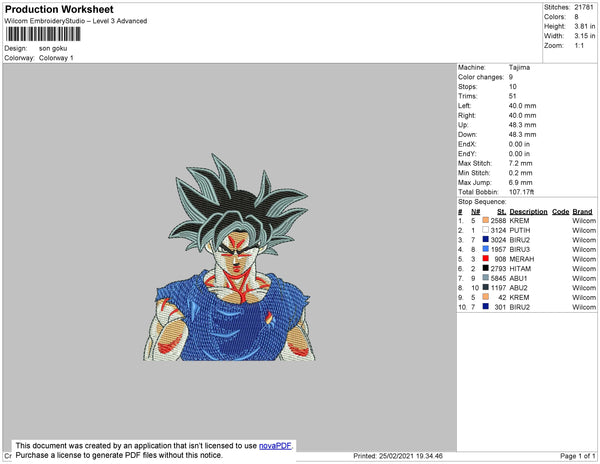
Task: Open the novaPDF hyperlink
Action: 275,446
